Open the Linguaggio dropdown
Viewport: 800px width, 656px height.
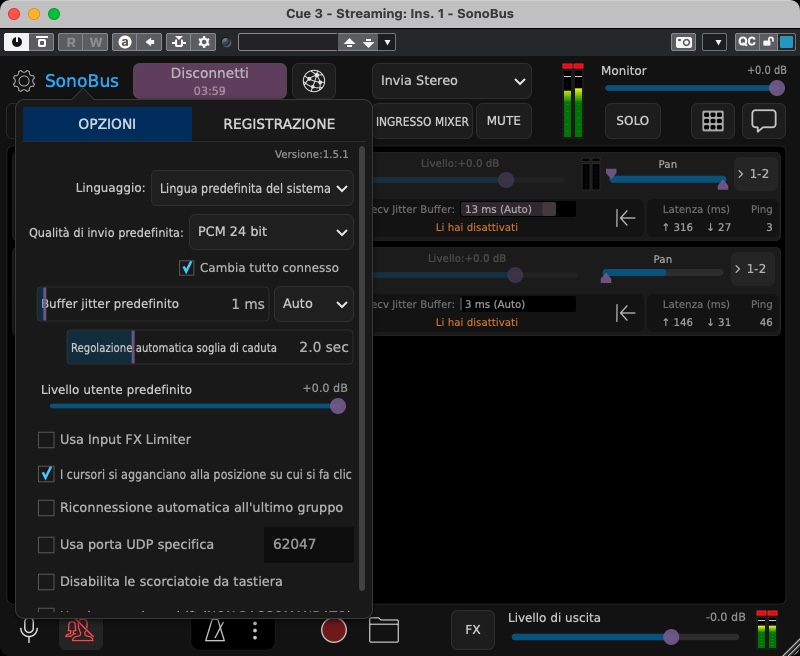pyautogui.click(x=252, y=188)
